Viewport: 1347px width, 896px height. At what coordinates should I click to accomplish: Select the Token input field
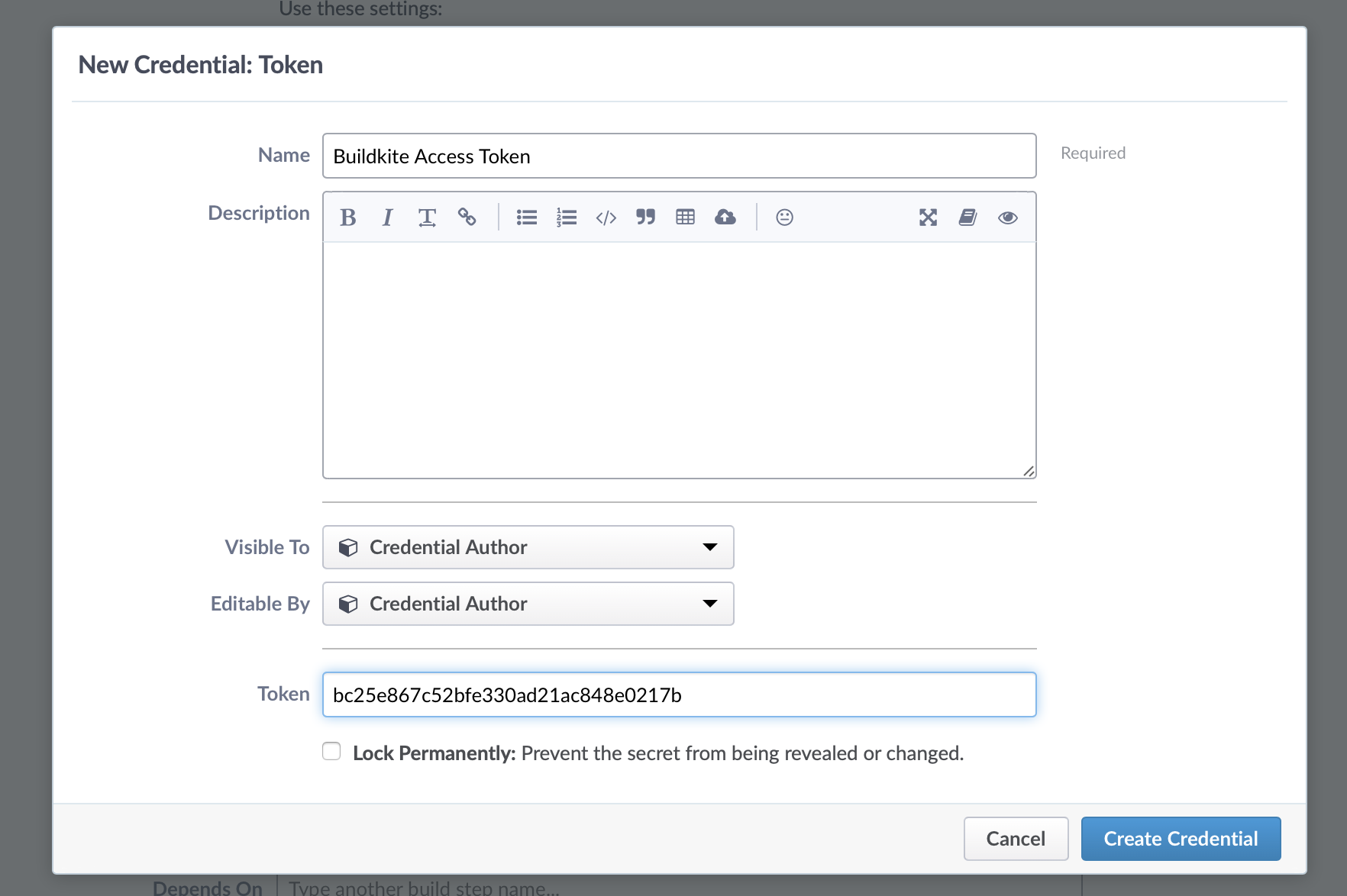tap(679, 695)
